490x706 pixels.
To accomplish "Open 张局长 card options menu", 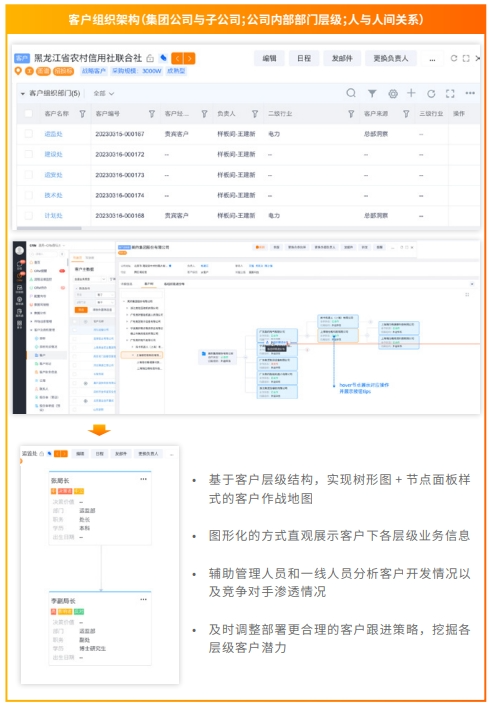I will (143, 479).
